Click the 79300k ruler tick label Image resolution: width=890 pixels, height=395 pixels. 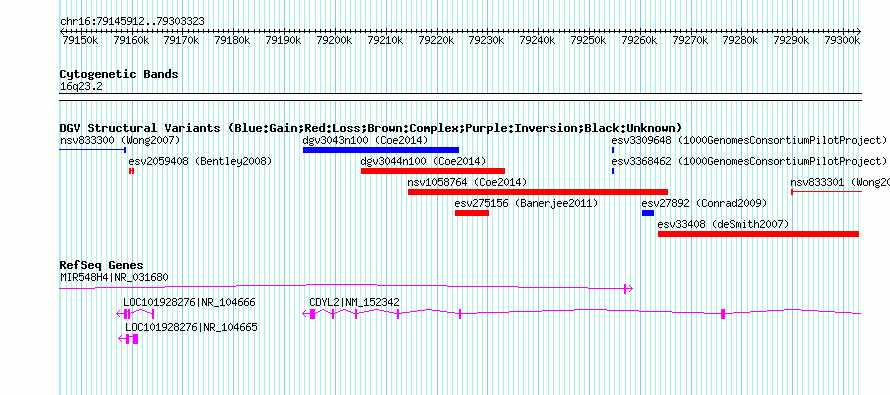[x=842, y=40]
